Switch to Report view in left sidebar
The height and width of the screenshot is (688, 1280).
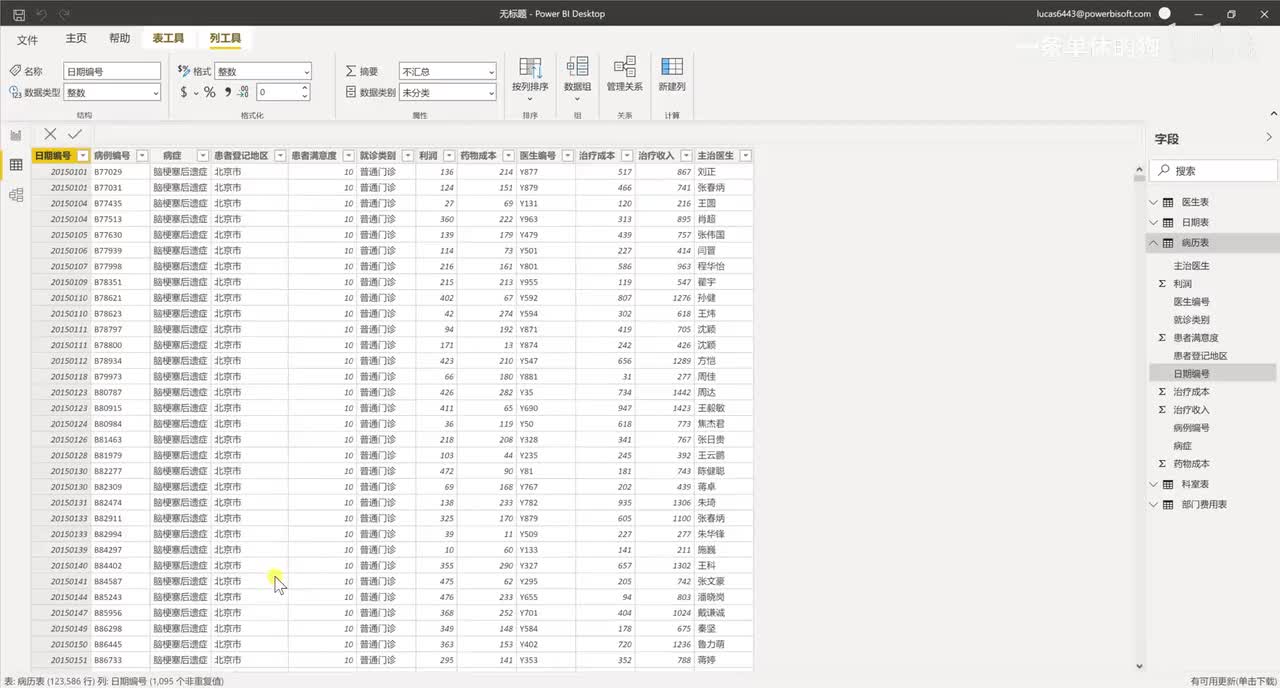click(x=16, y=135)
